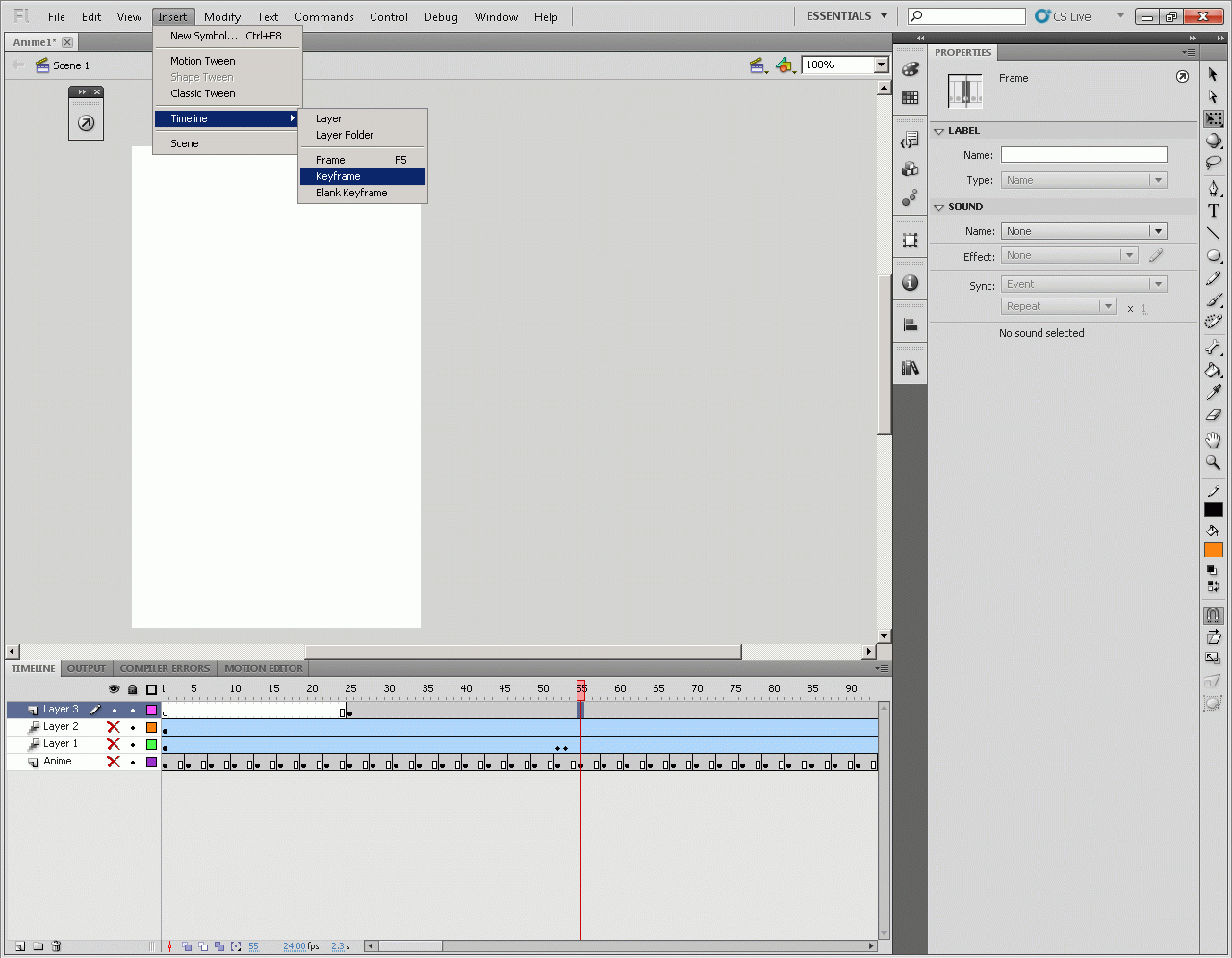Toggle Onion Skin in timeline

coord(187,946)
